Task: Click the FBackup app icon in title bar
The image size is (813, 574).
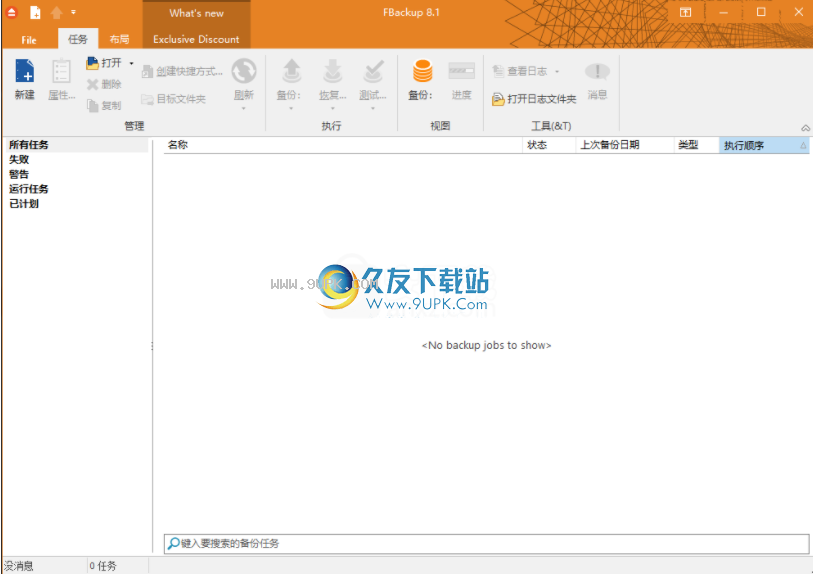Action: tap(11, 12)
